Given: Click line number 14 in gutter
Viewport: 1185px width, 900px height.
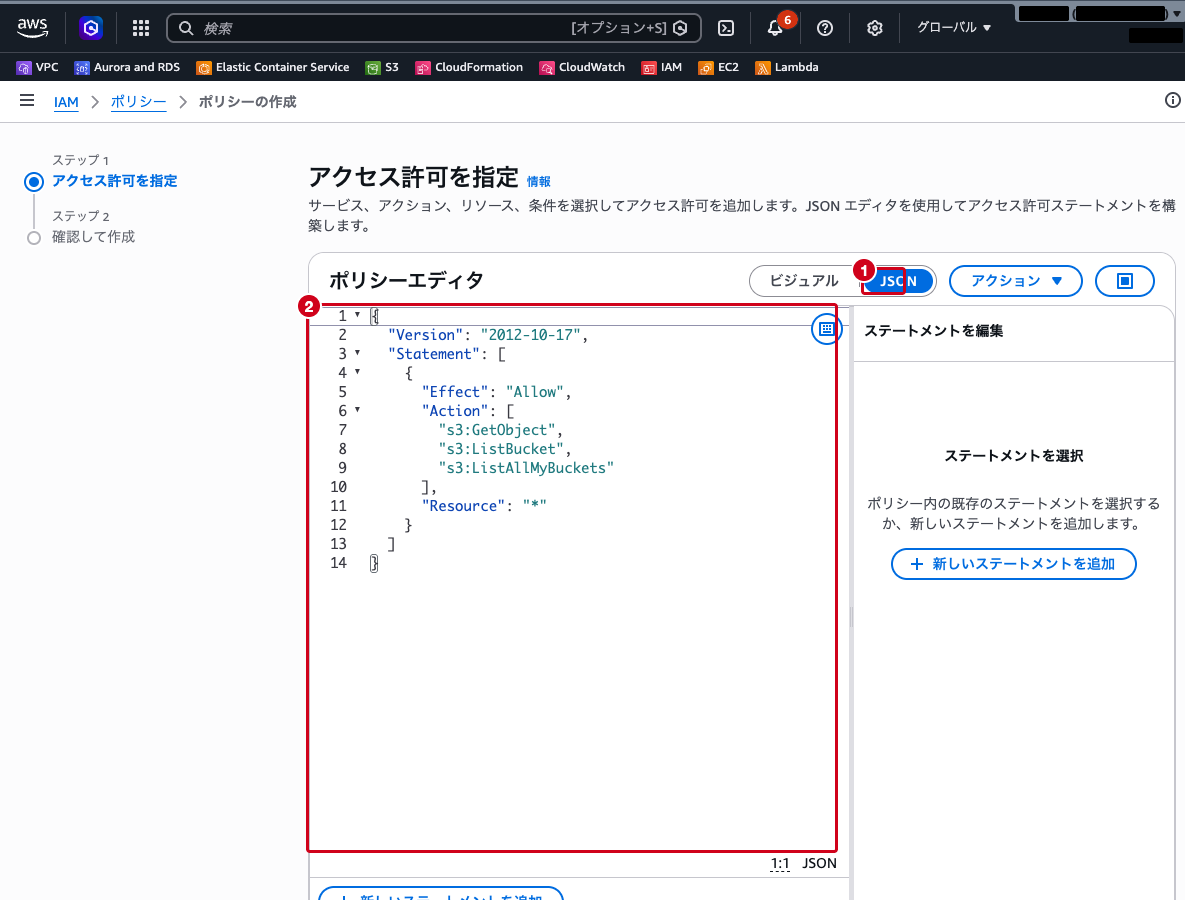Looking at the screenshot, I should click(339, 563).
